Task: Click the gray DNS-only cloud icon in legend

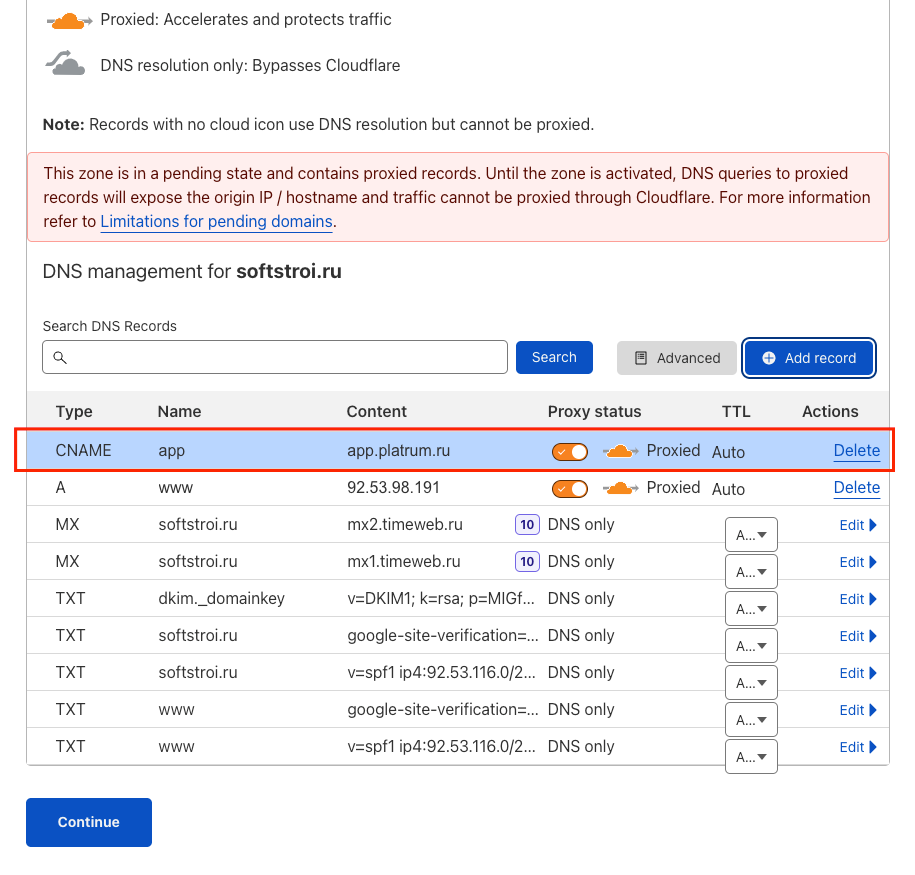Action: [66, 64]
